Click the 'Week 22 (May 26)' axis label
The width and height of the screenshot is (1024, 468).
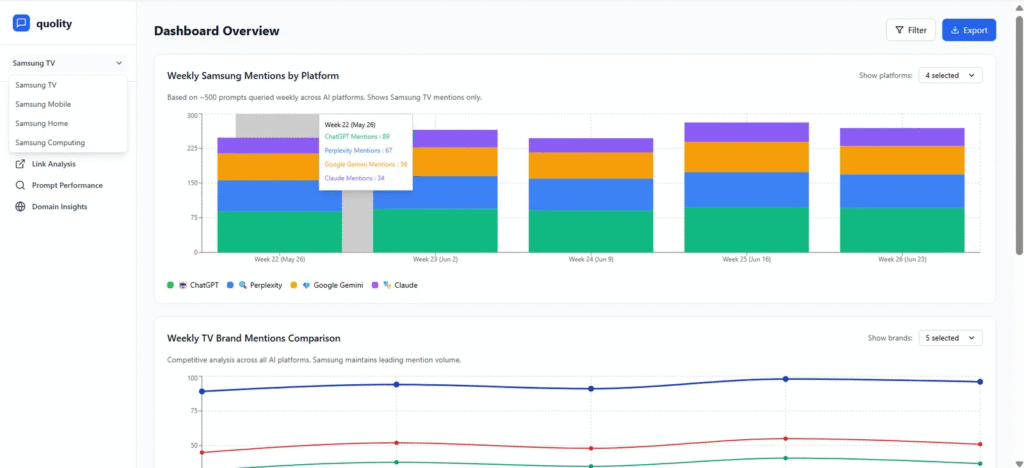(280, 259)
